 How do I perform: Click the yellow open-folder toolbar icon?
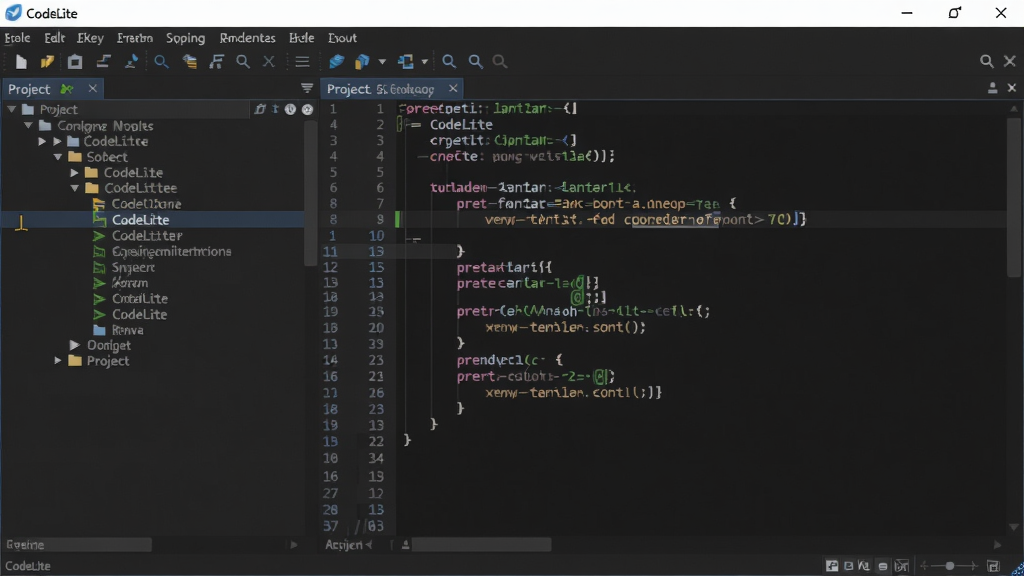tap(47, 62)
